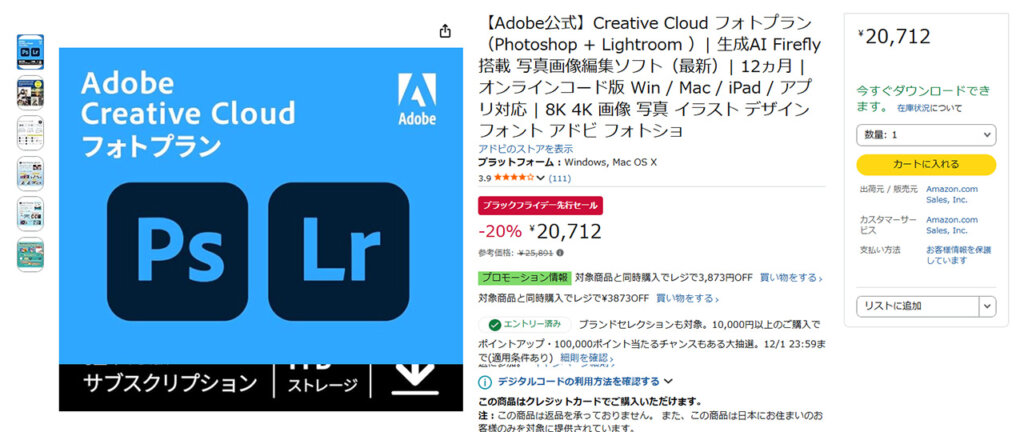1024x432 pixels.
Task: Expand the arrow beside リストに追加
Action: click(x=987, y=306)
